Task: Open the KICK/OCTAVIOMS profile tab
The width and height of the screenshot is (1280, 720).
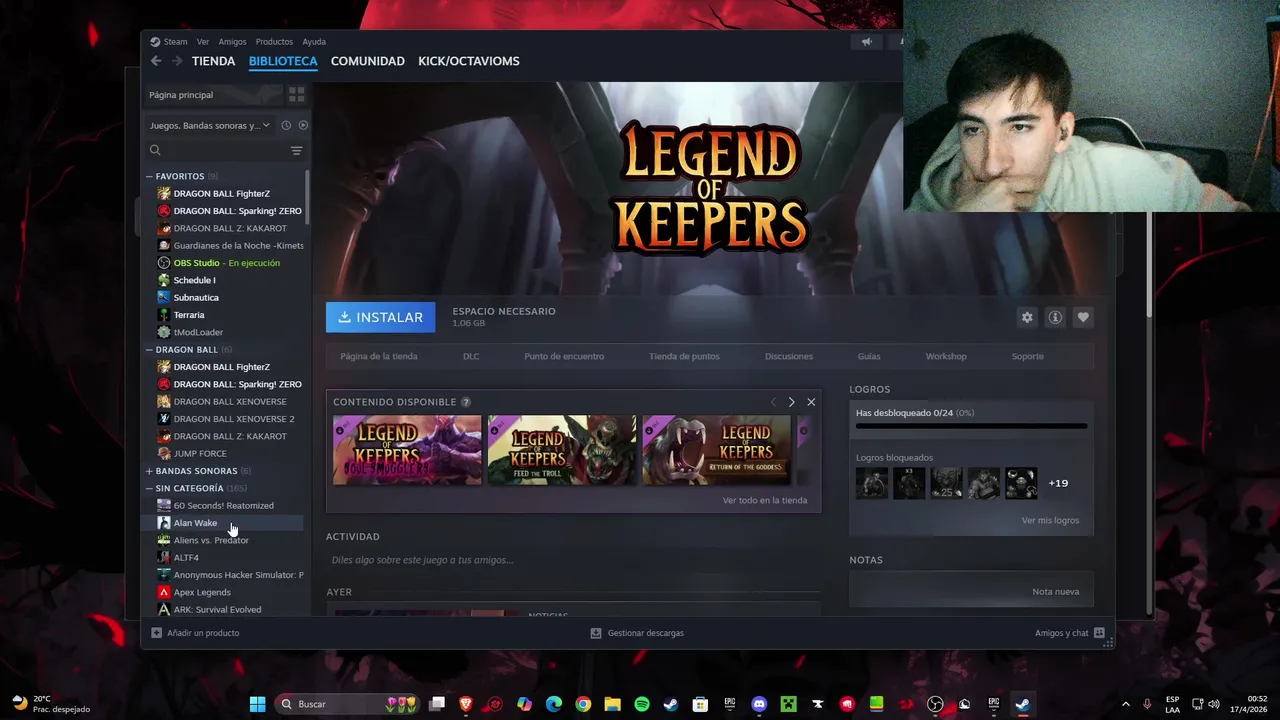Action: point(469,61)
